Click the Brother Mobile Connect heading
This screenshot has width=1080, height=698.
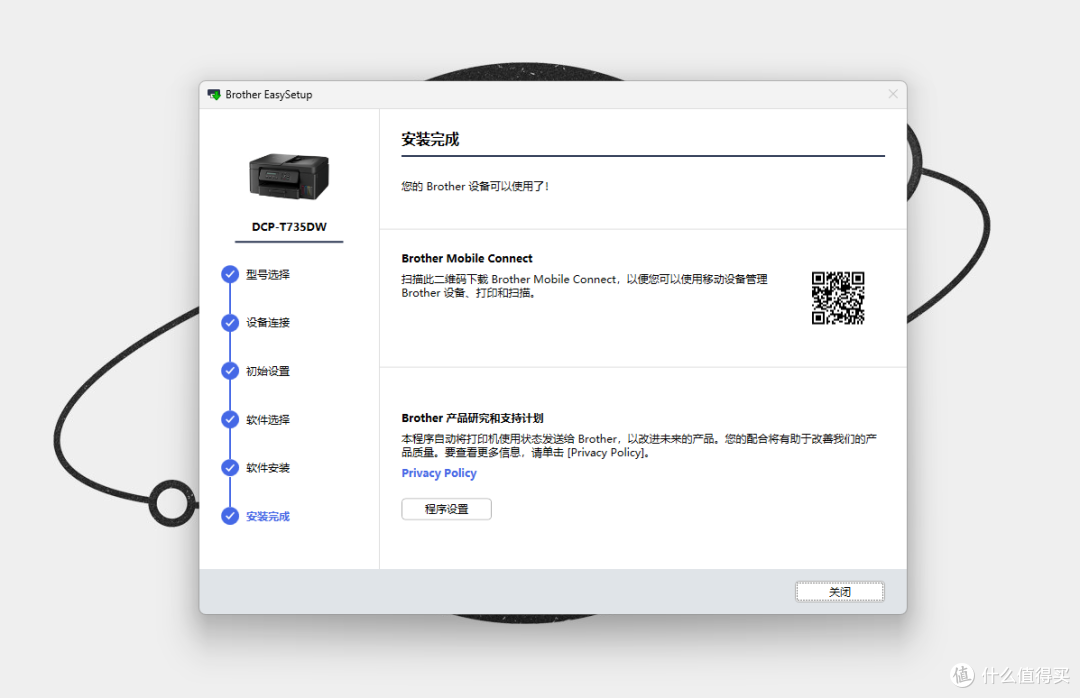tap(467, 258)
